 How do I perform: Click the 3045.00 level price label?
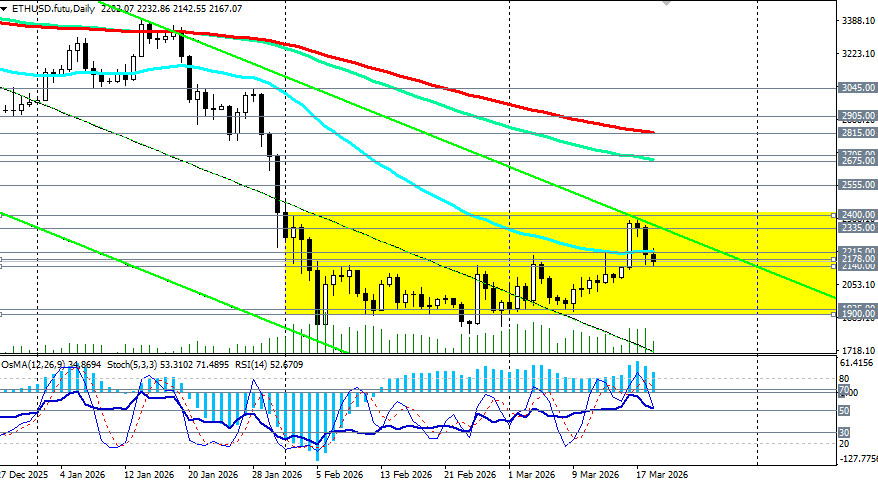858,88
